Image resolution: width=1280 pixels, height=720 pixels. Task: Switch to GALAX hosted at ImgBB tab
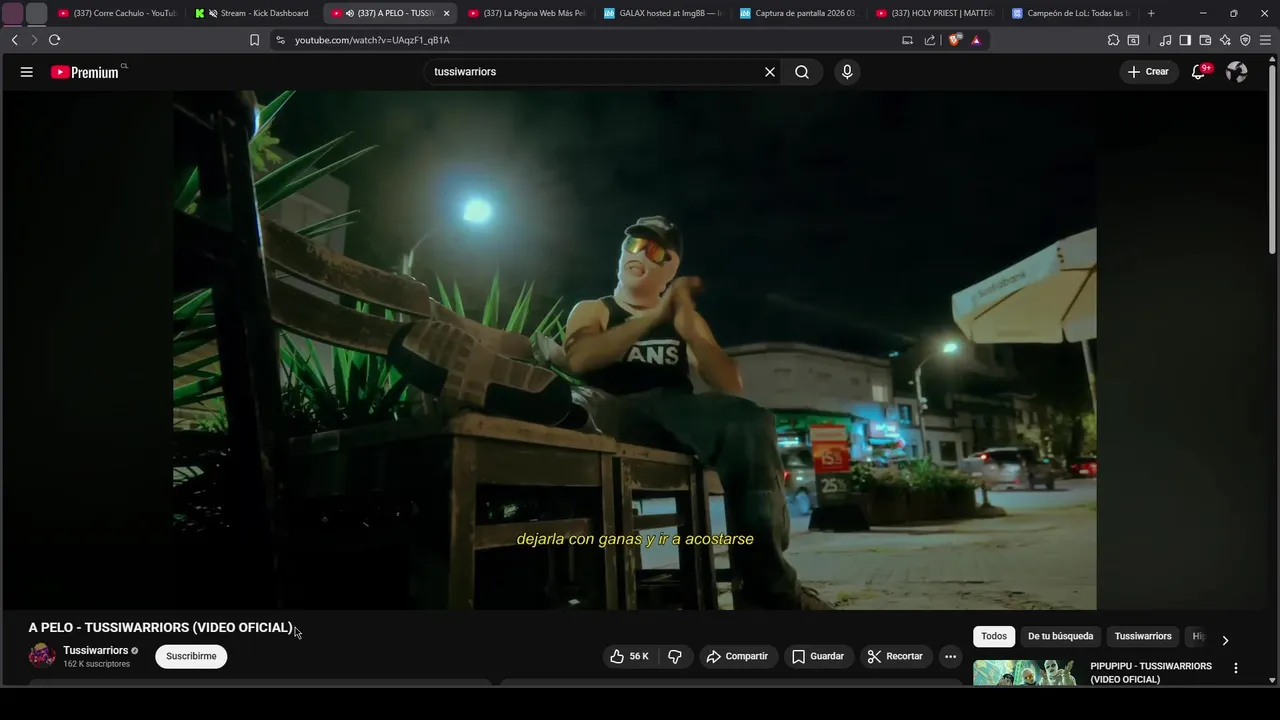[663, 13]
